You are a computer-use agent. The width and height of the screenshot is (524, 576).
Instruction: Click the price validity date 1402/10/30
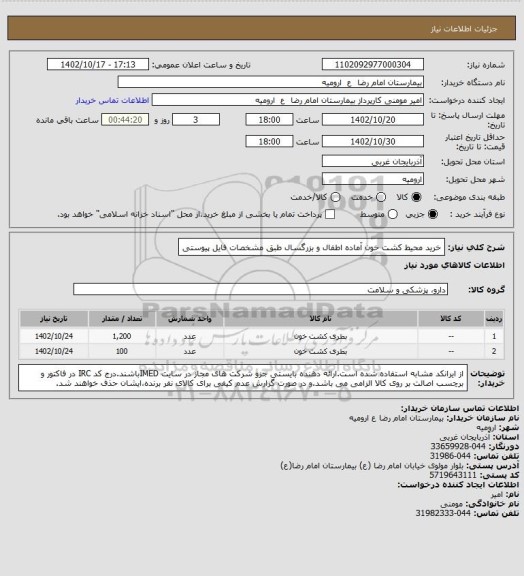[x=373, y=141]
